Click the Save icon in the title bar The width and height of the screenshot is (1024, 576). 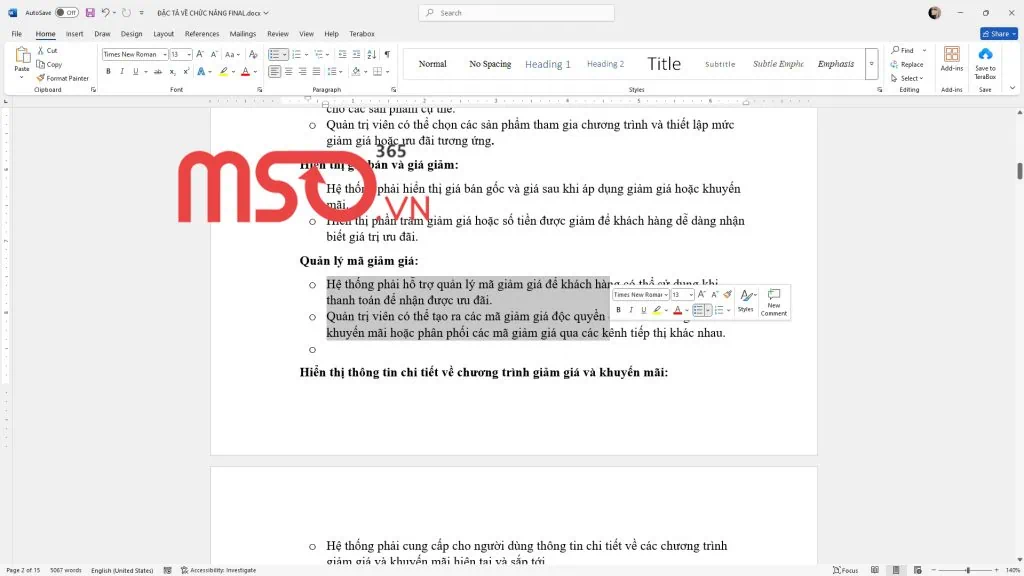tap(90, 13)
